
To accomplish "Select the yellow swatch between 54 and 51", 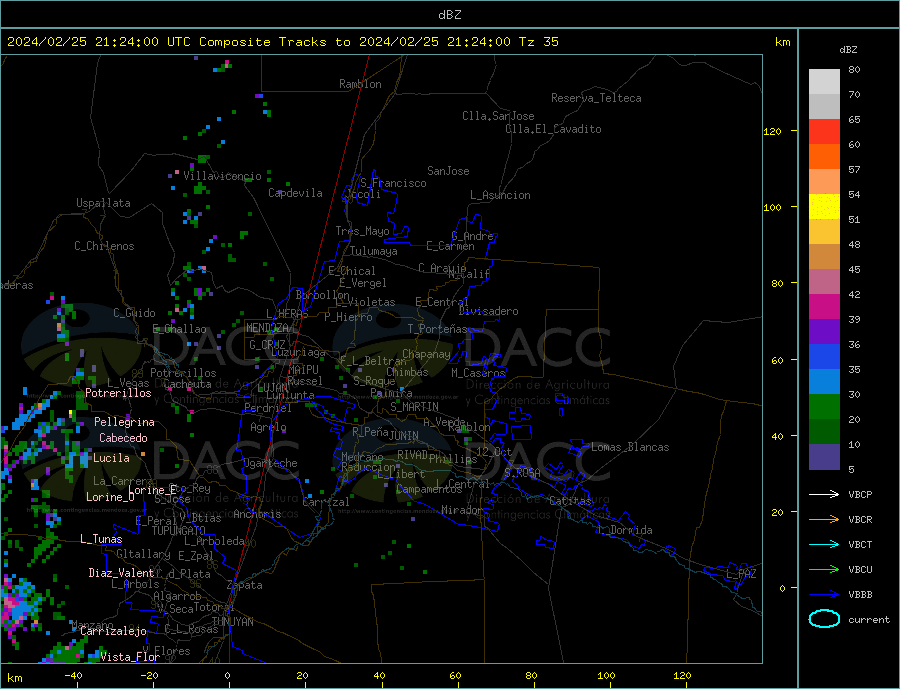I will (824, 207).
